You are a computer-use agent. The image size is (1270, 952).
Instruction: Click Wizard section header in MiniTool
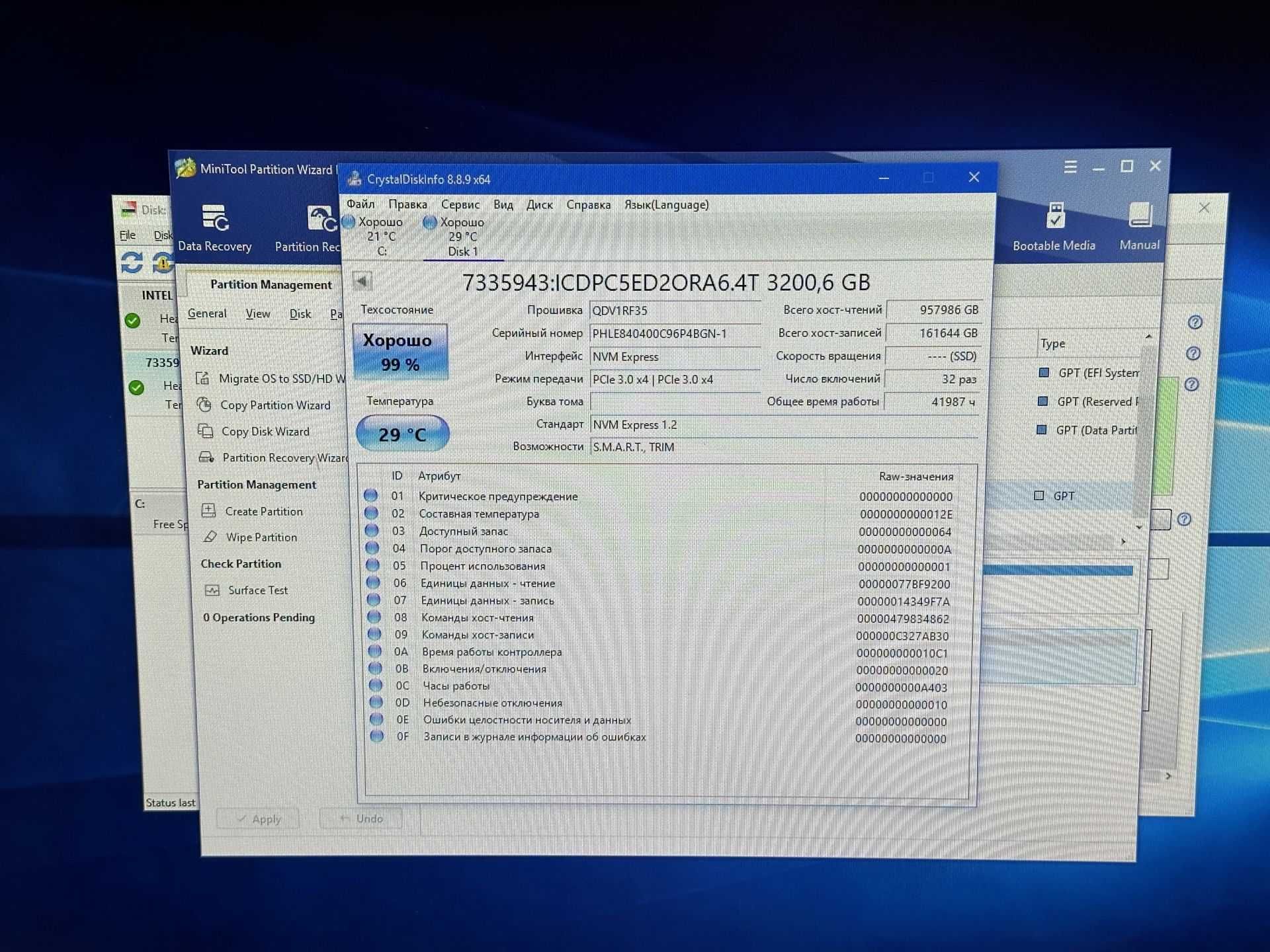coord(209,350)
